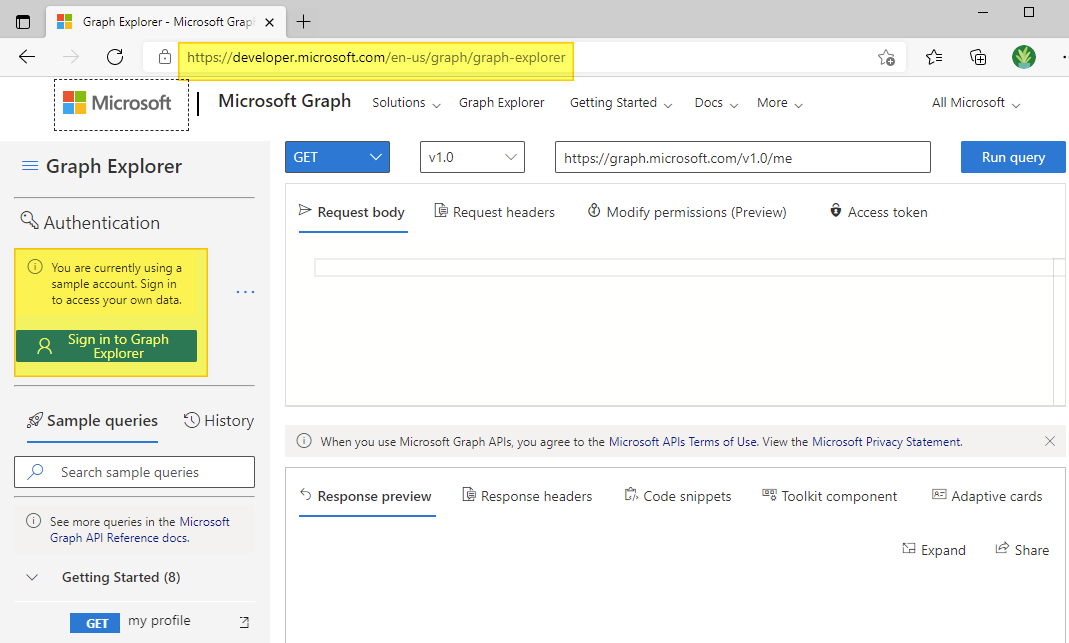
Task: Open the Code snippets tab
Action: (x=677, y=496)
